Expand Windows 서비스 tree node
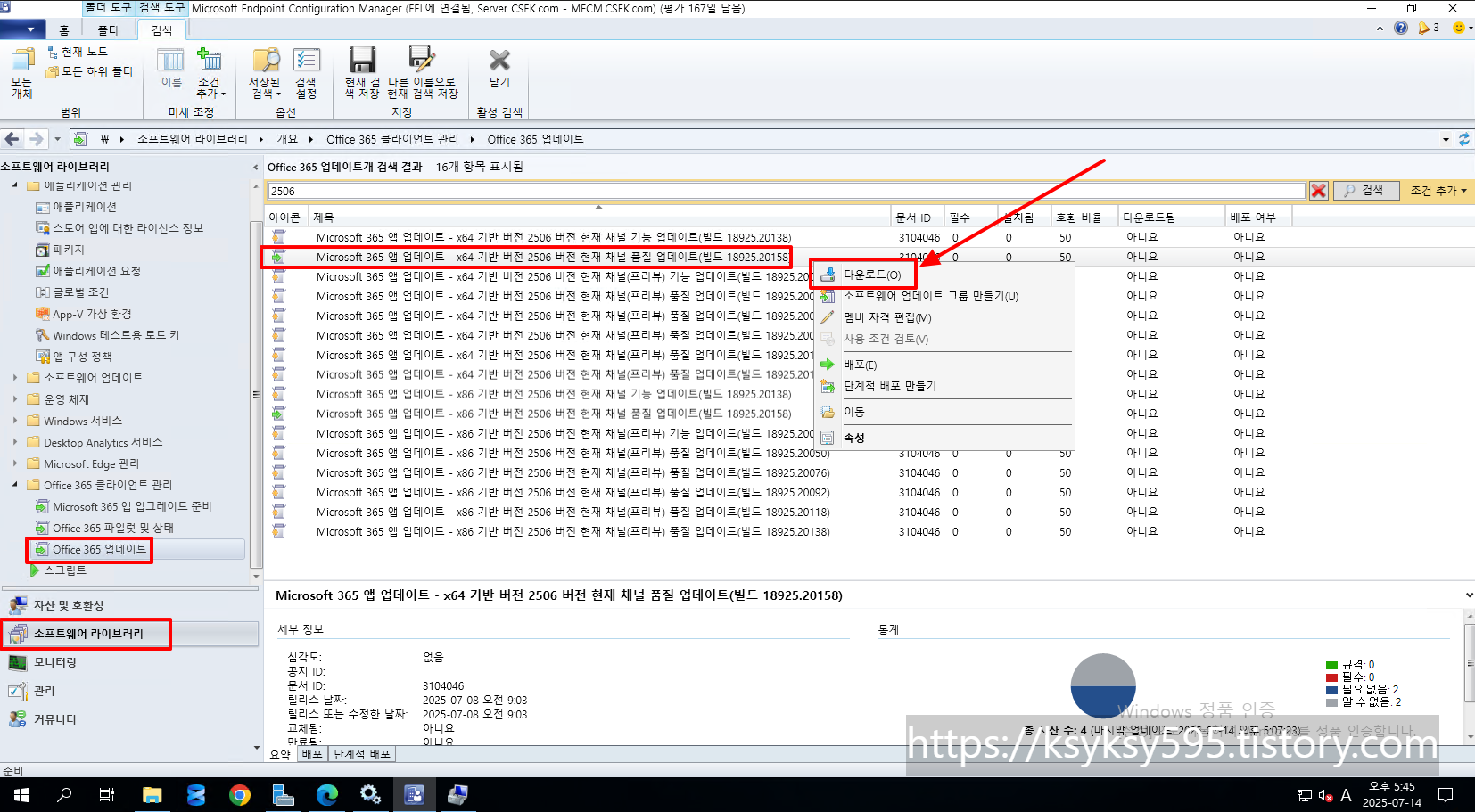The width and height of the screenshot is (1475, 812). (15, 421)
